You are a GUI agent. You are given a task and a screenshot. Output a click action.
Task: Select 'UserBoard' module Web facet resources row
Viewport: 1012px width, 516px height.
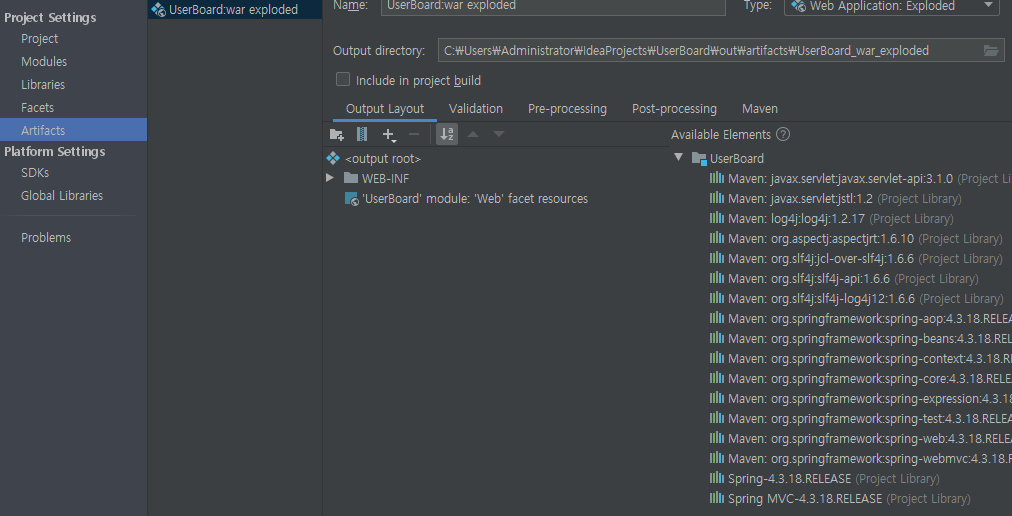pos(474,198)
